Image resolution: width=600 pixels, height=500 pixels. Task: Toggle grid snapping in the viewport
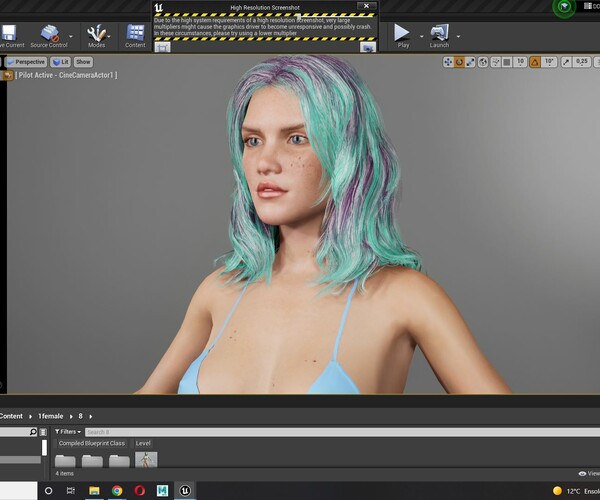click(507, 62)
